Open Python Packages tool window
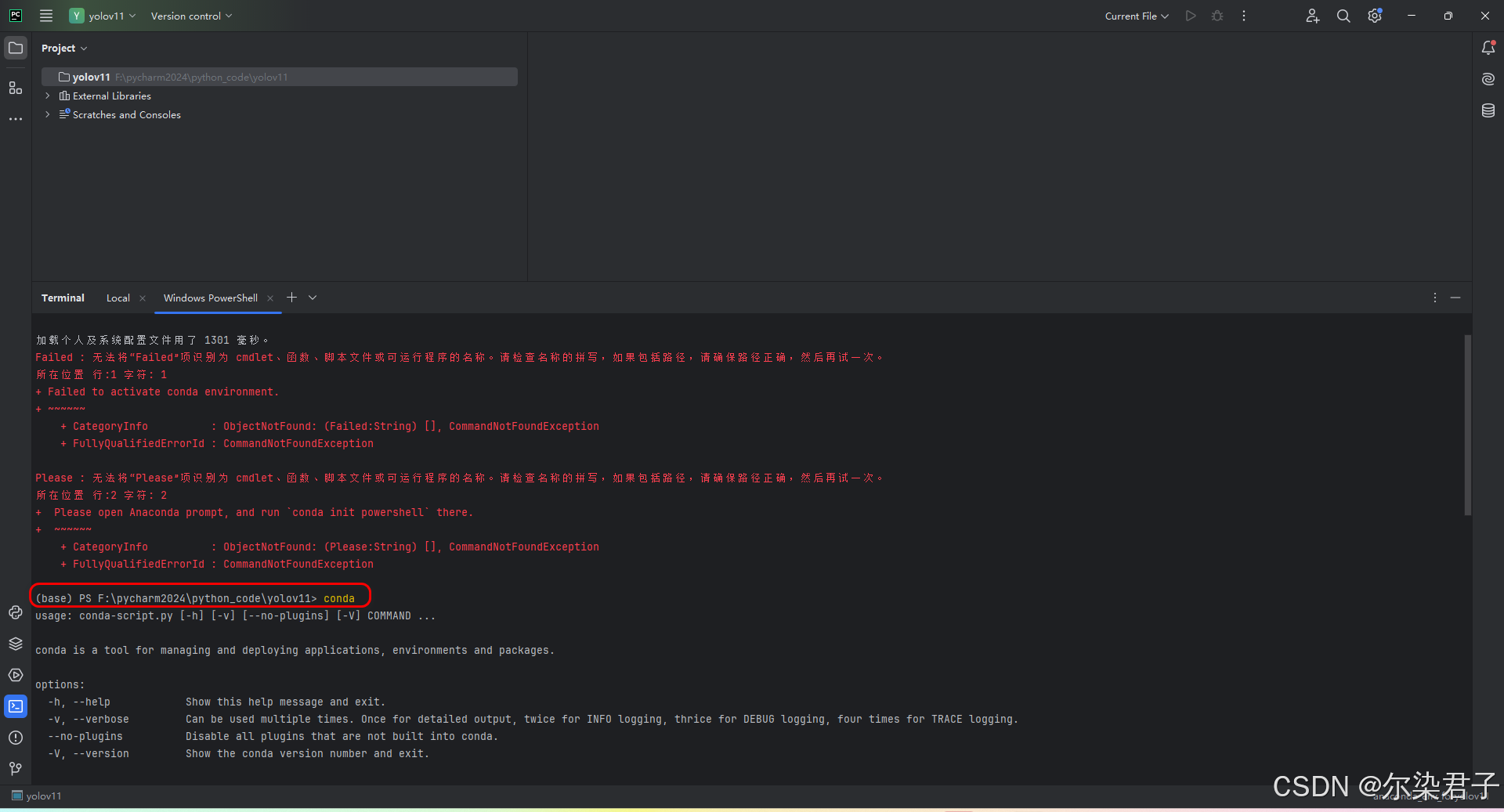The width and height of the screenshot is (1504, 812). [x=16, y=612]
